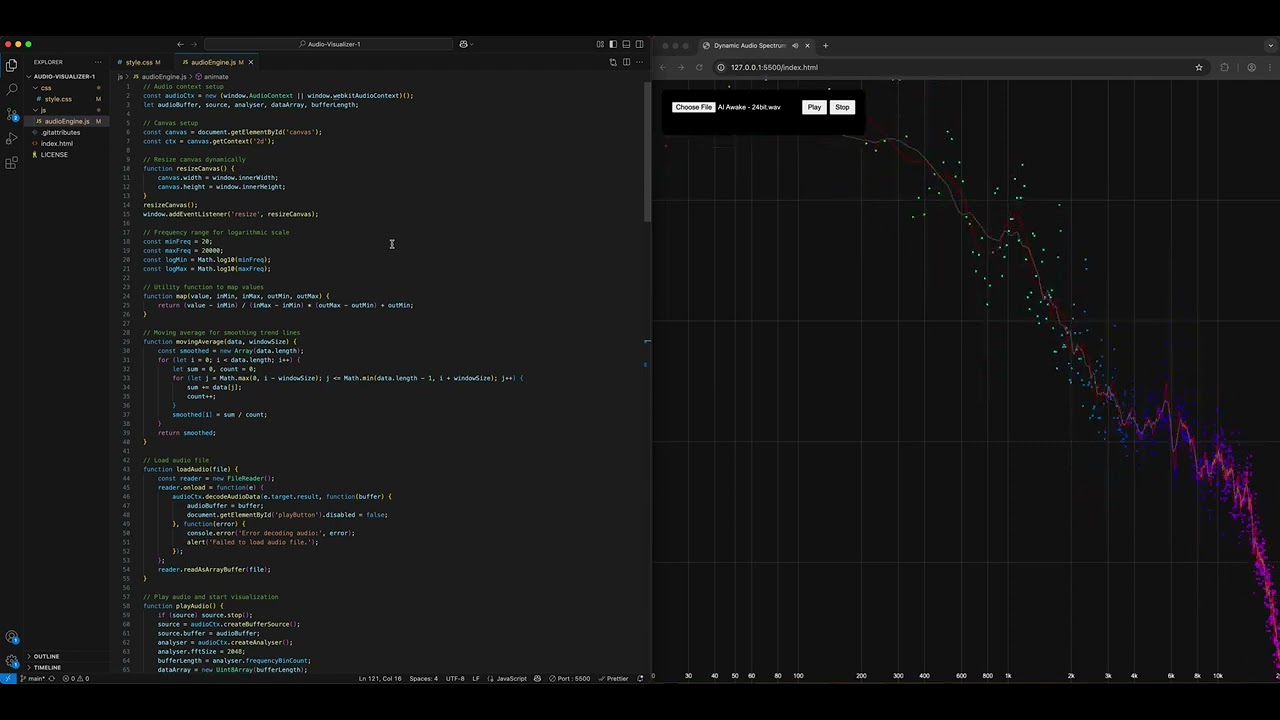
Task: Reload the browser page
Action: pyautogui.click(x=699, y=67)
